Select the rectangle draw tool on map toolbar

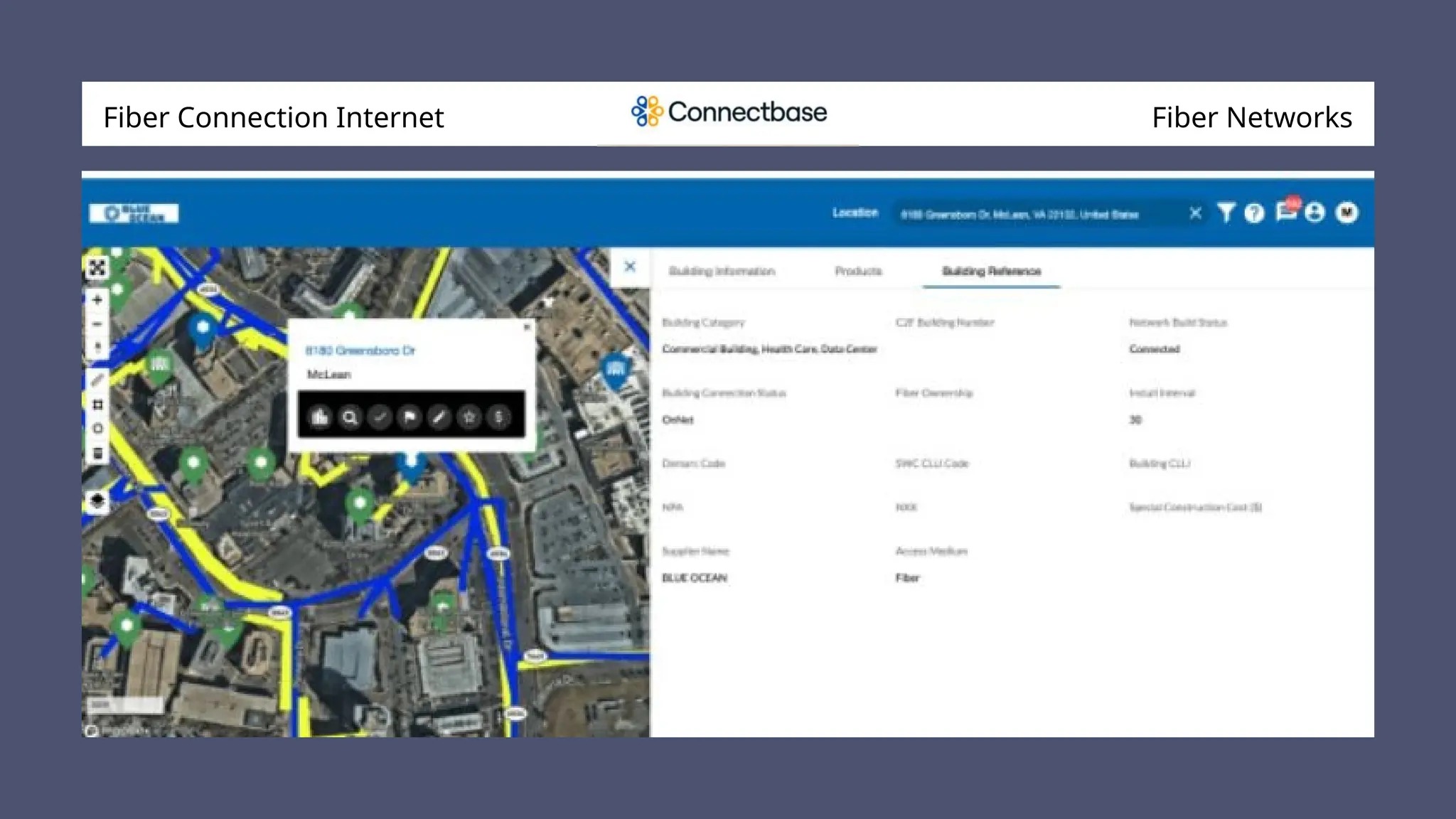click(x=97, y=405)
